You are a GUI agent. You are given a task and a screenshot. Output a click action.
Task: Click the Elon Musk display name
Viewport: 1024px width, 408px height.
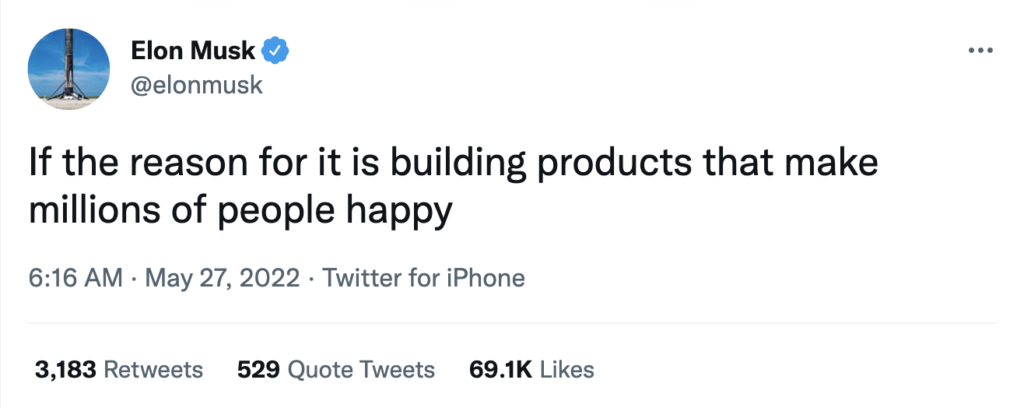coord(193,49)
